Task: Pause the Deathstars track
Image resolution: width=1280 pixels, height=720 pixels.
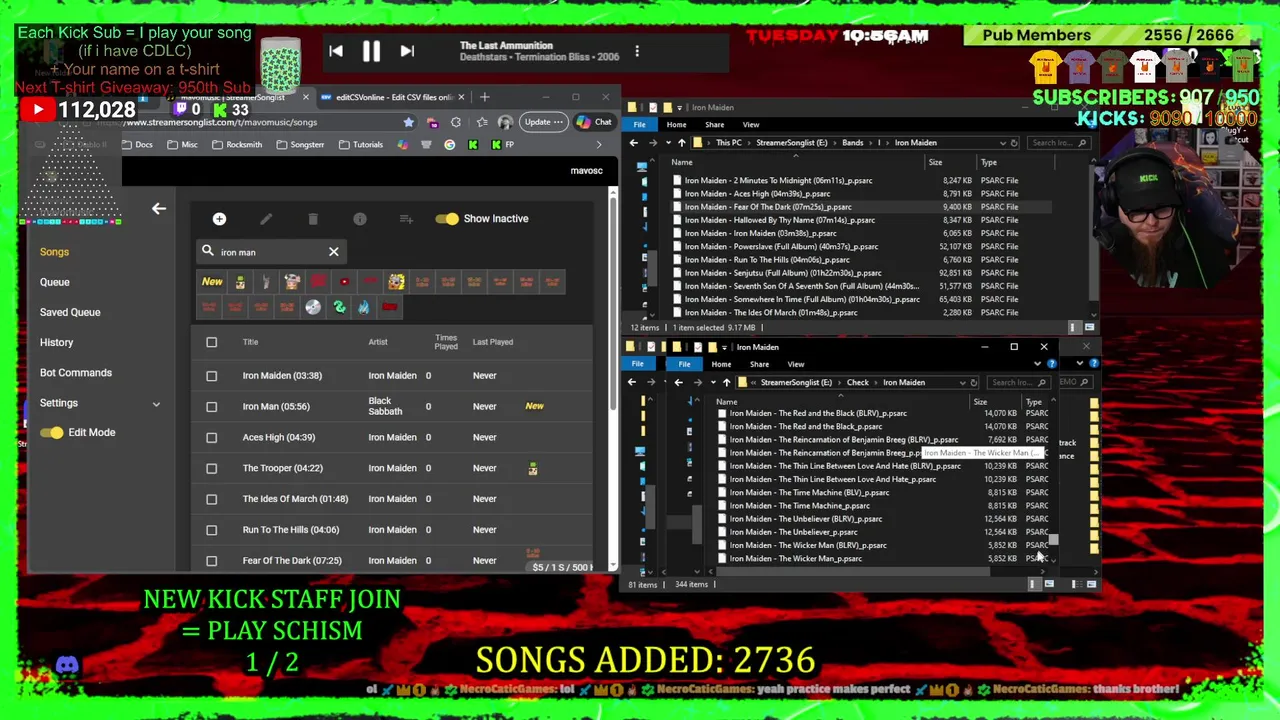Action: coord(371,51)
